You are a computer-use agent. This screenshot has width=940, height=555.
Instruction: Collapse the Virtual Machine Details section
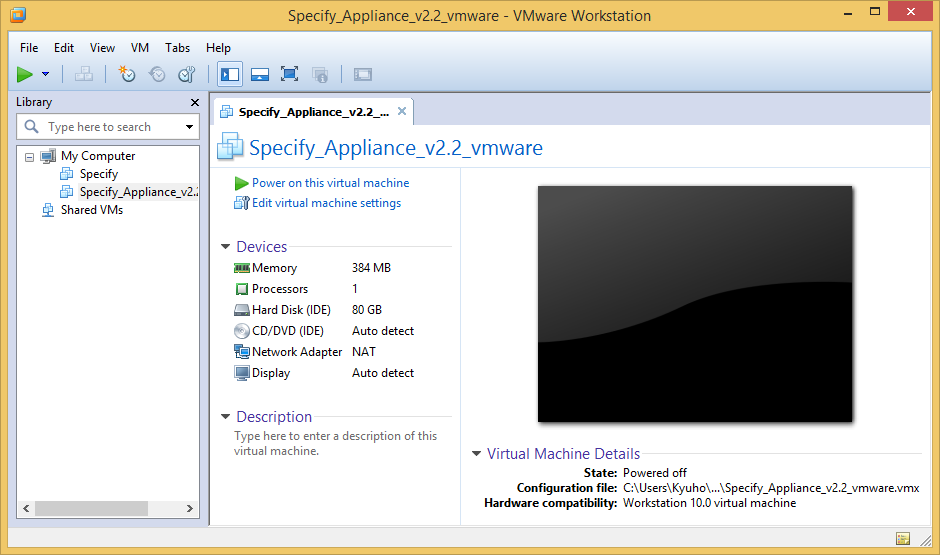[476, 454]
